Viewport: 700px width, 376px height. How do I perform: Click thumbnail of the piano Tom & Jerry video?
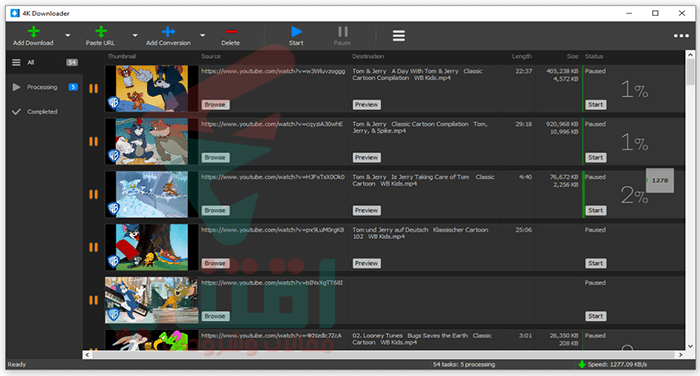click(x=151, y=300)
